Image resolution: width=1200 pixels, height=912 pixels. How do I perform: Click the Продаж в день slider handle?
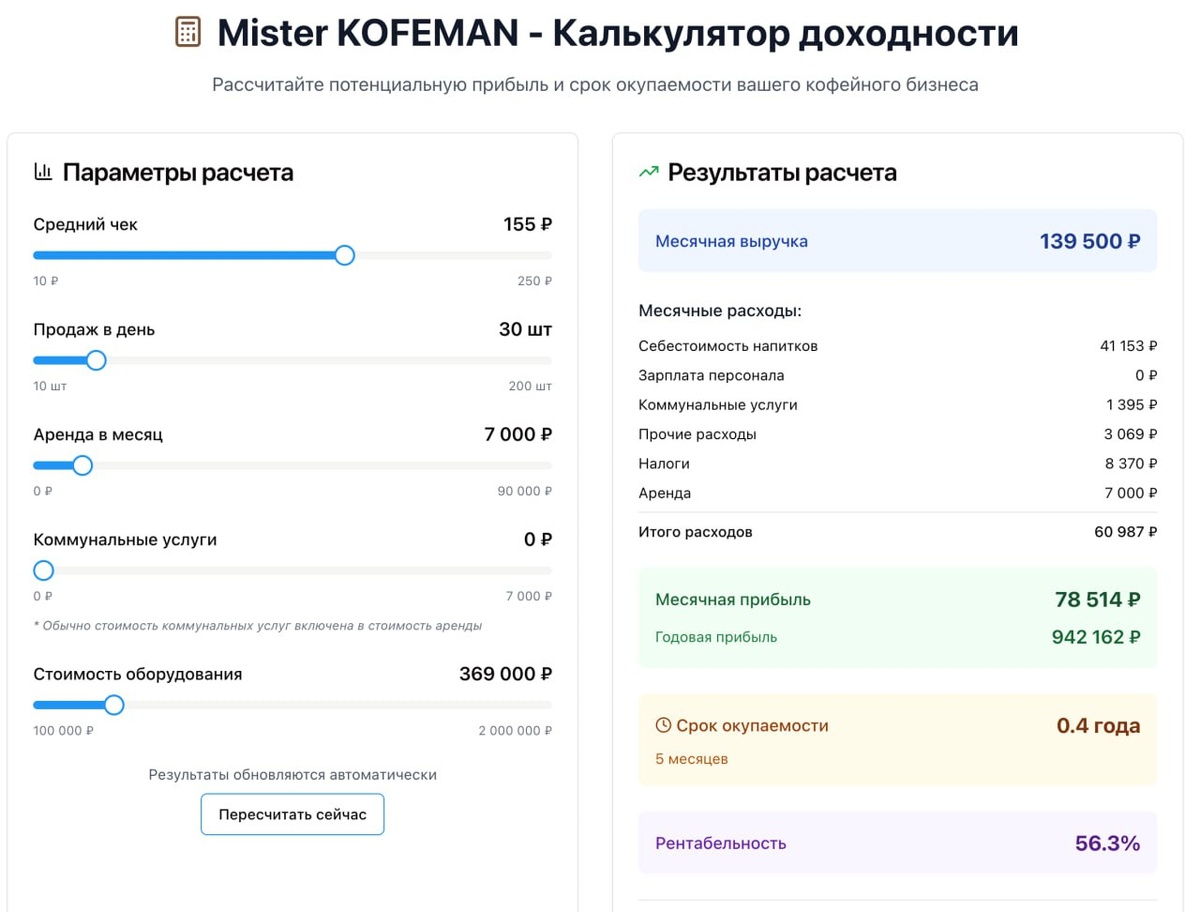pyautogui.click(x=96, y=360)
